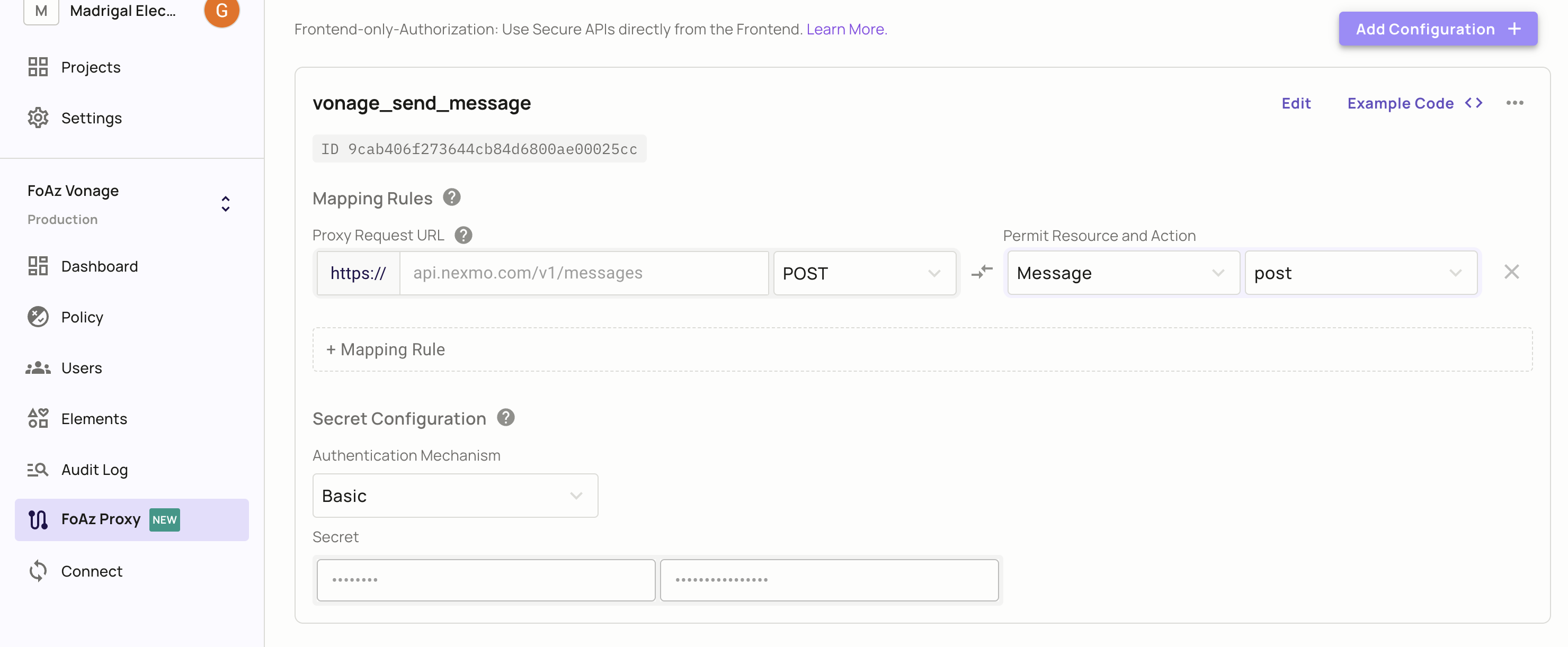Image resolution: width=1568 pixels, height=647 pixels.
Task: Expand the Basic authentication mechanism dropdown
Action: tap(455, 496)
